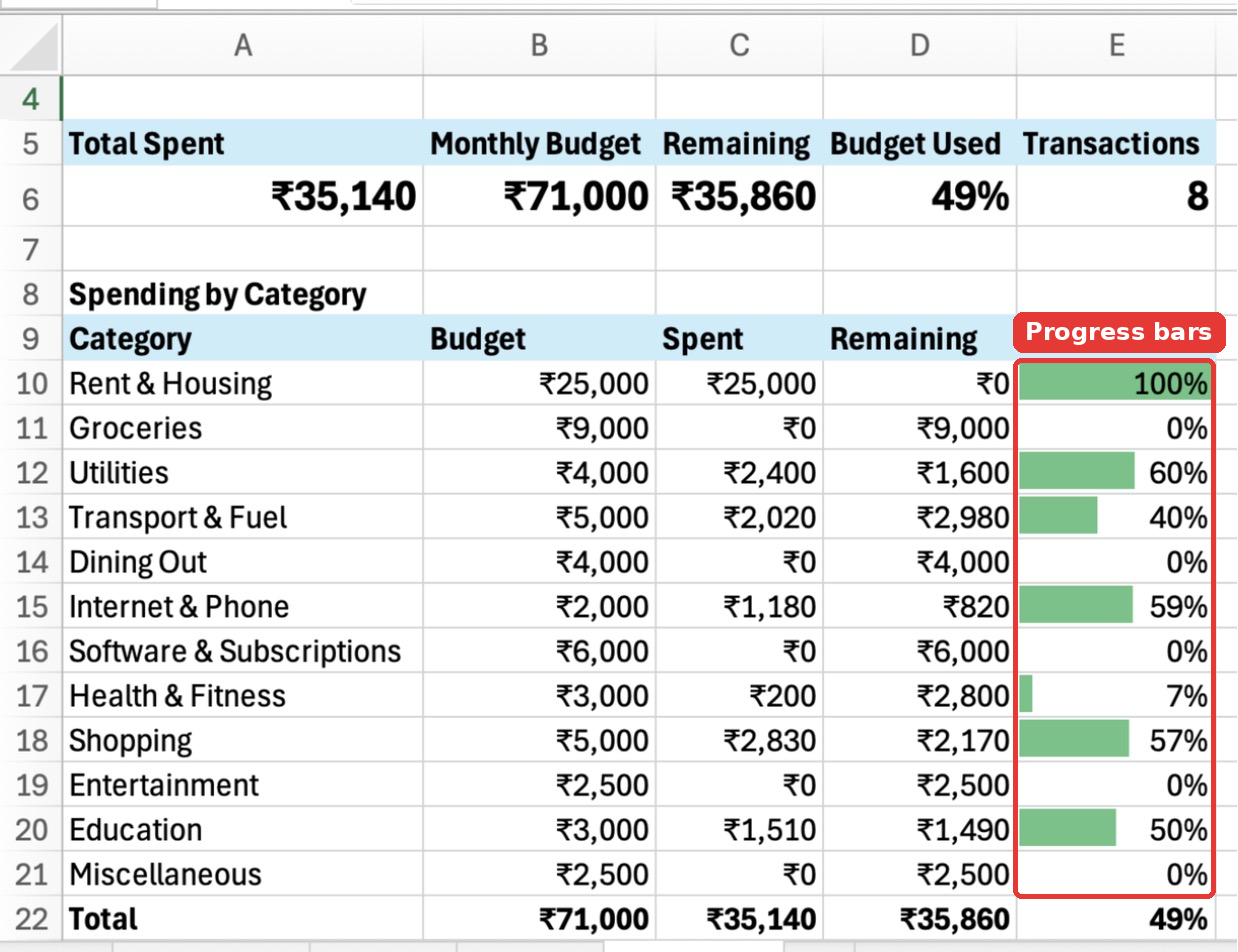Select the transactions count cell showing 8
The image size is (1238, 952).
(1116, 197)
